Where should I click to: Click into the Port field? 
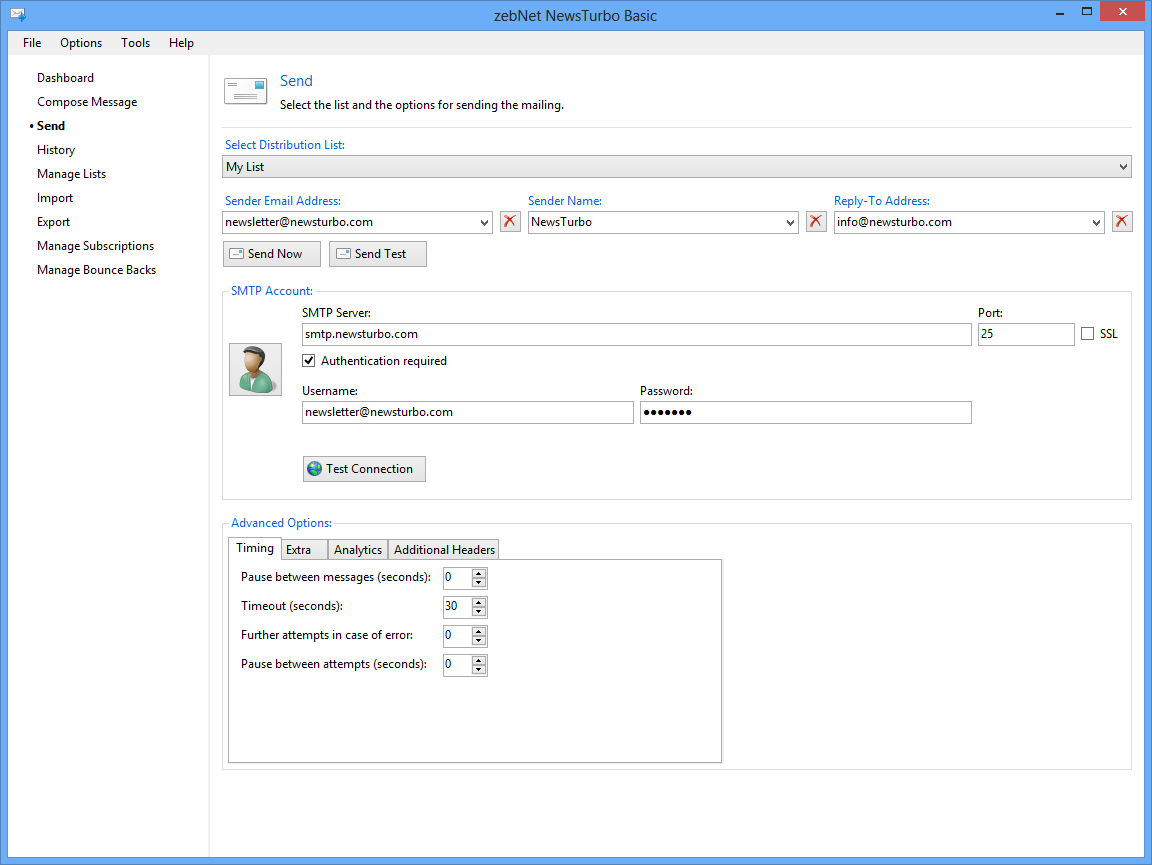(1026, 334)
